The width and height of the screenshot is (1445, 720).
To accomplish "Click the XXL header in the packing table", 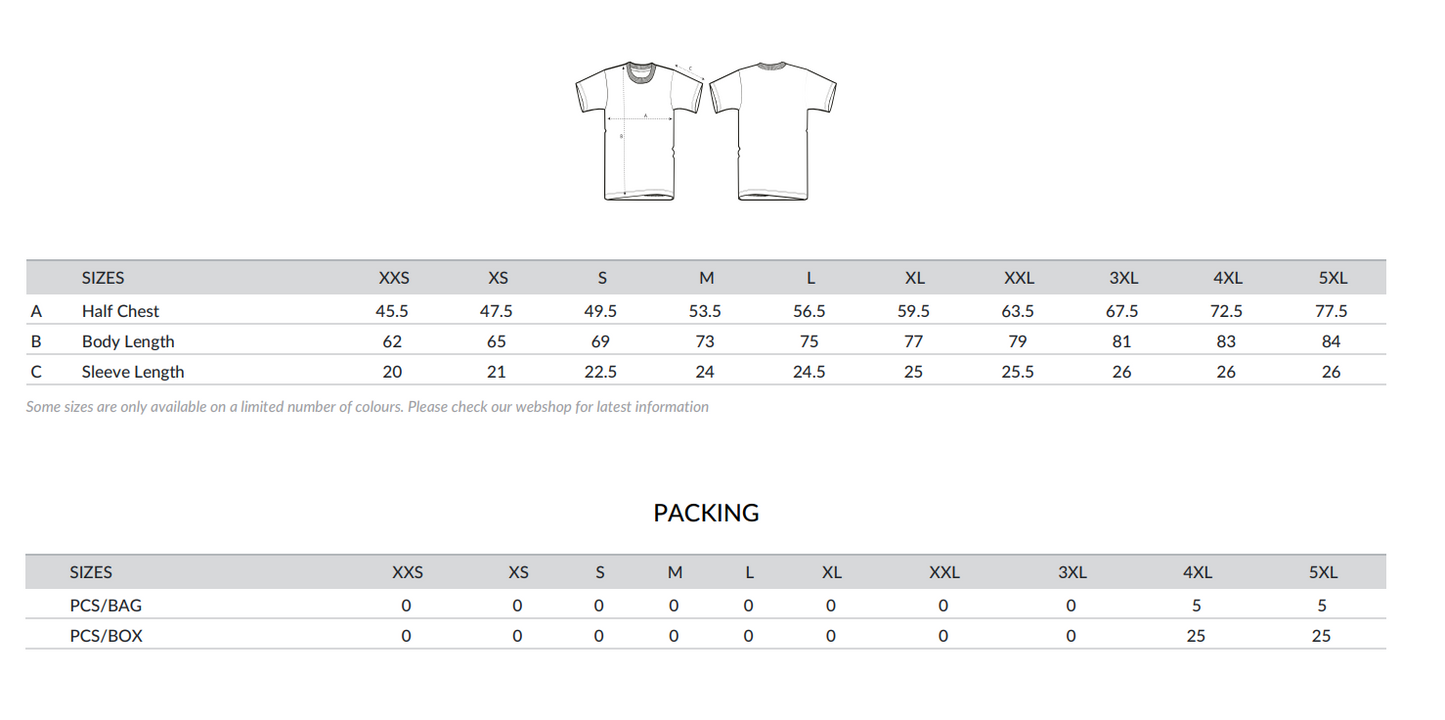I will [x=944, y=572].
